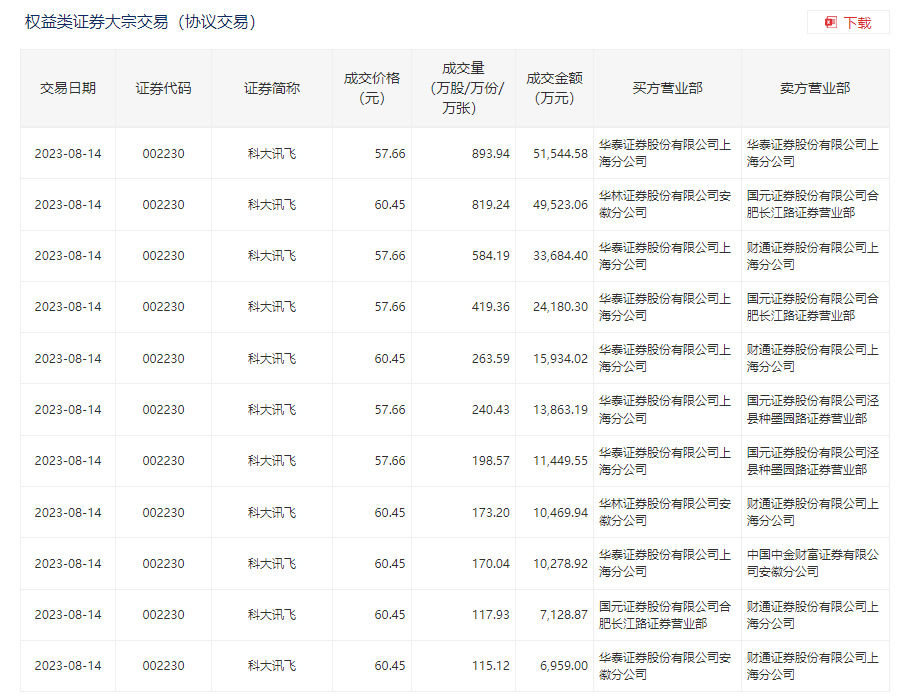The width and height of the screenshot is (903, 696).
Task: Click the 成交金额(万元) column header
Action: [554, 88]
